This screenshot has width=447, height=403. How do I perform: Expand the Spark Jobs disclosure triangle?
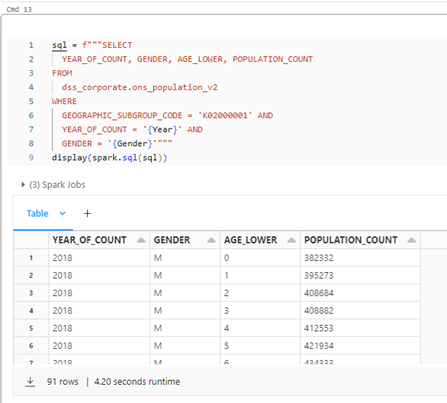tap(23, 184)
